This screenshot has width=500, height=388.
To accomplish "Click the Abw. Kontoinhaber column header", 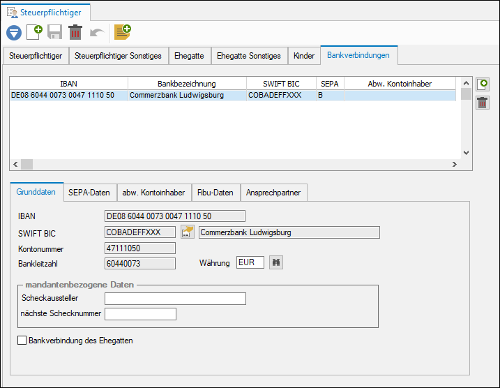I will [x=400, y=84].
